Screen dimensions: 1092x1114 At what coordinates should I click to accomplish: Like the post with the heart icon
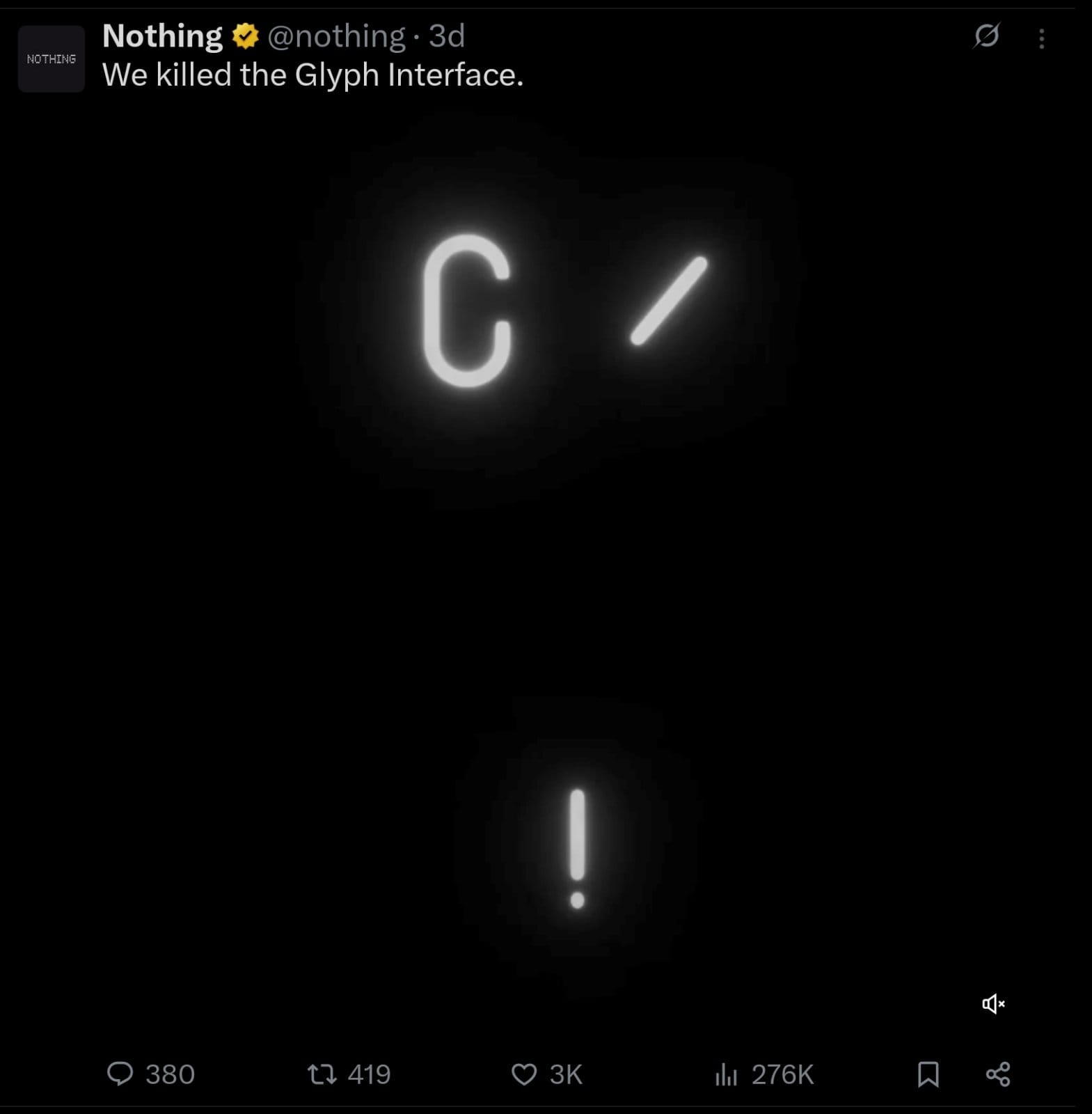524,1074
